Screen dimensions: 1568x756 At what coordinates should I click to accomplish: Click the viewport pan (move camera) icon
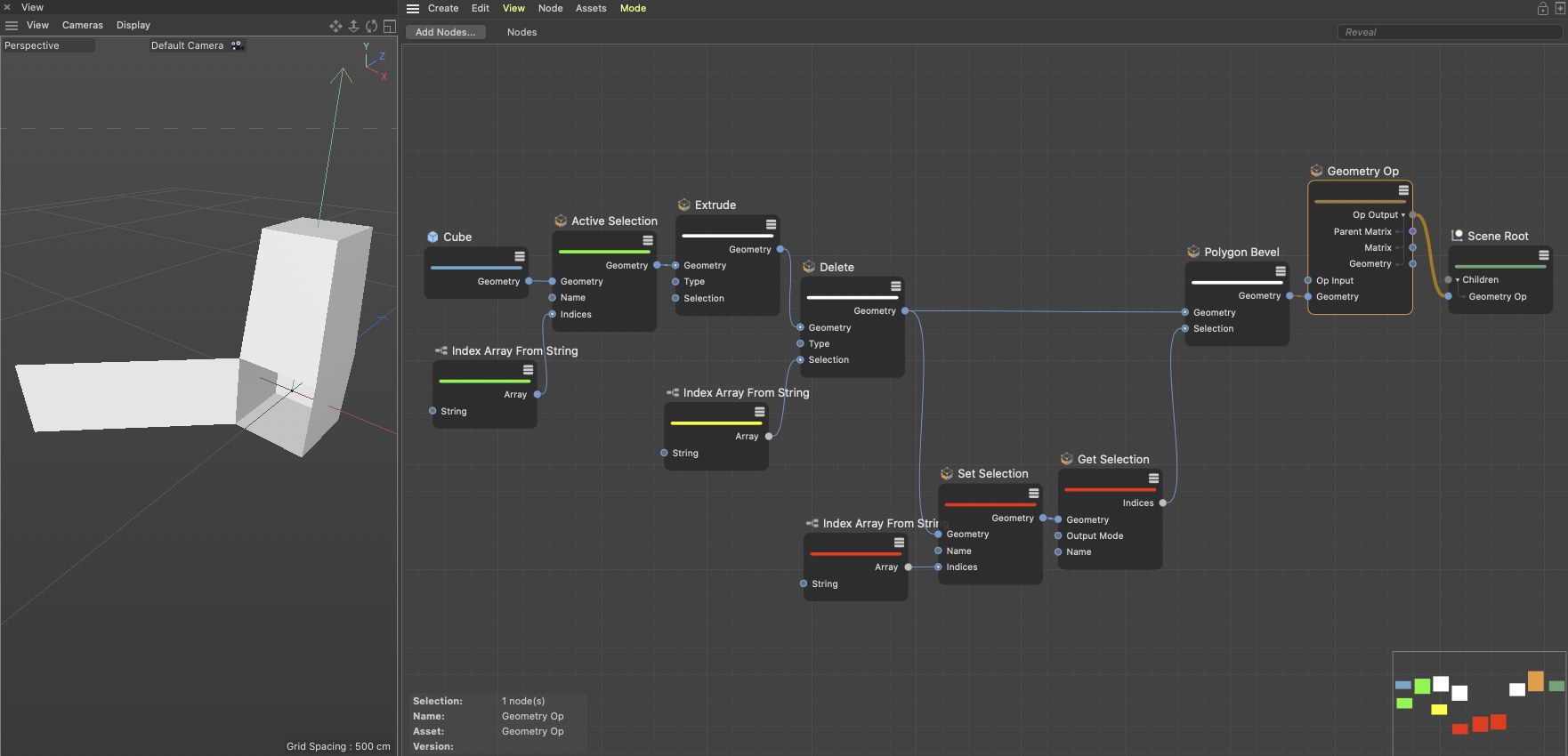point(335,26)
